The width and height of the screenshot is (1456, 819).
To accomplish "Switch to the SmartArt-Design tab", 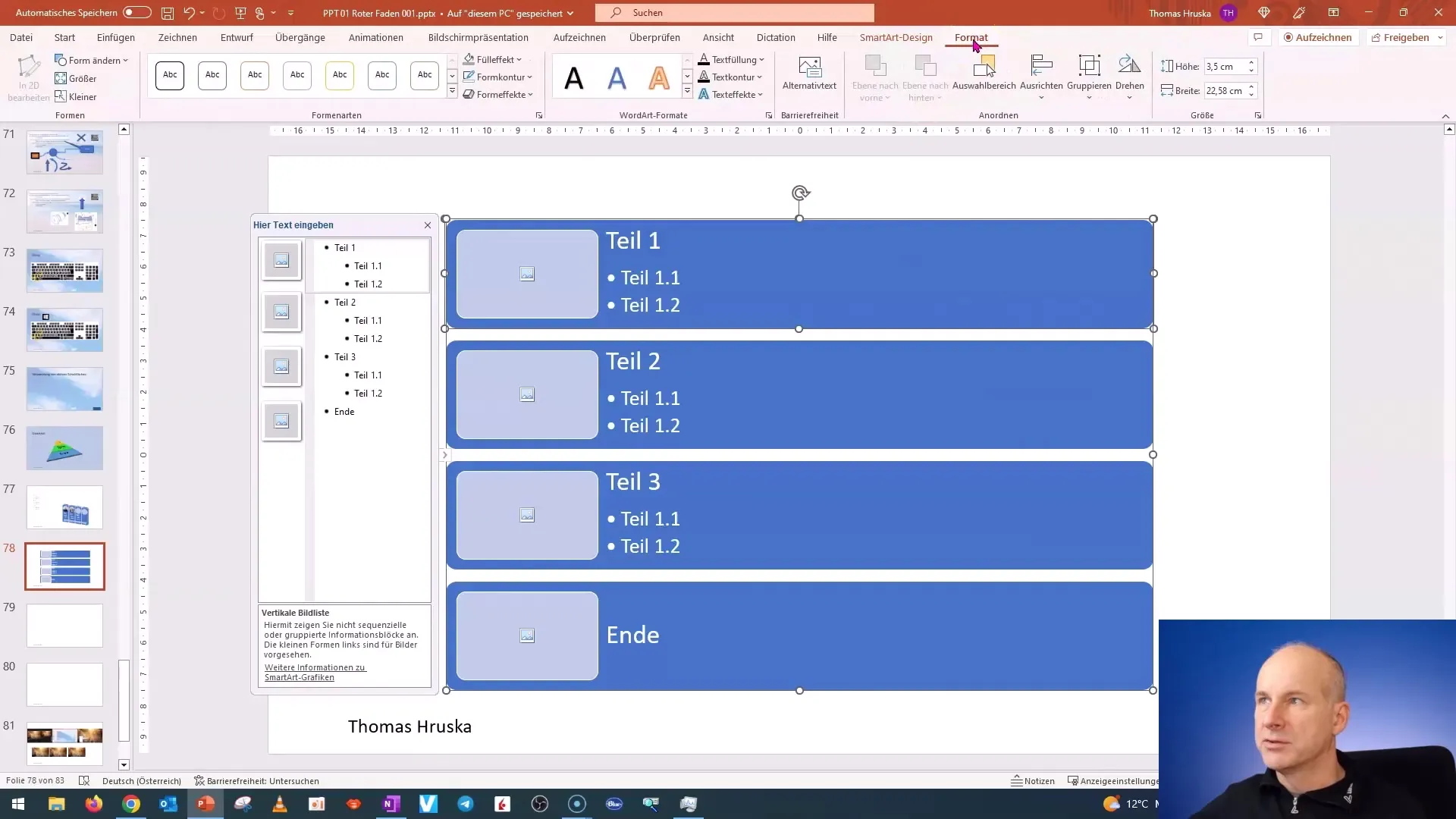I will click(896, 37).
